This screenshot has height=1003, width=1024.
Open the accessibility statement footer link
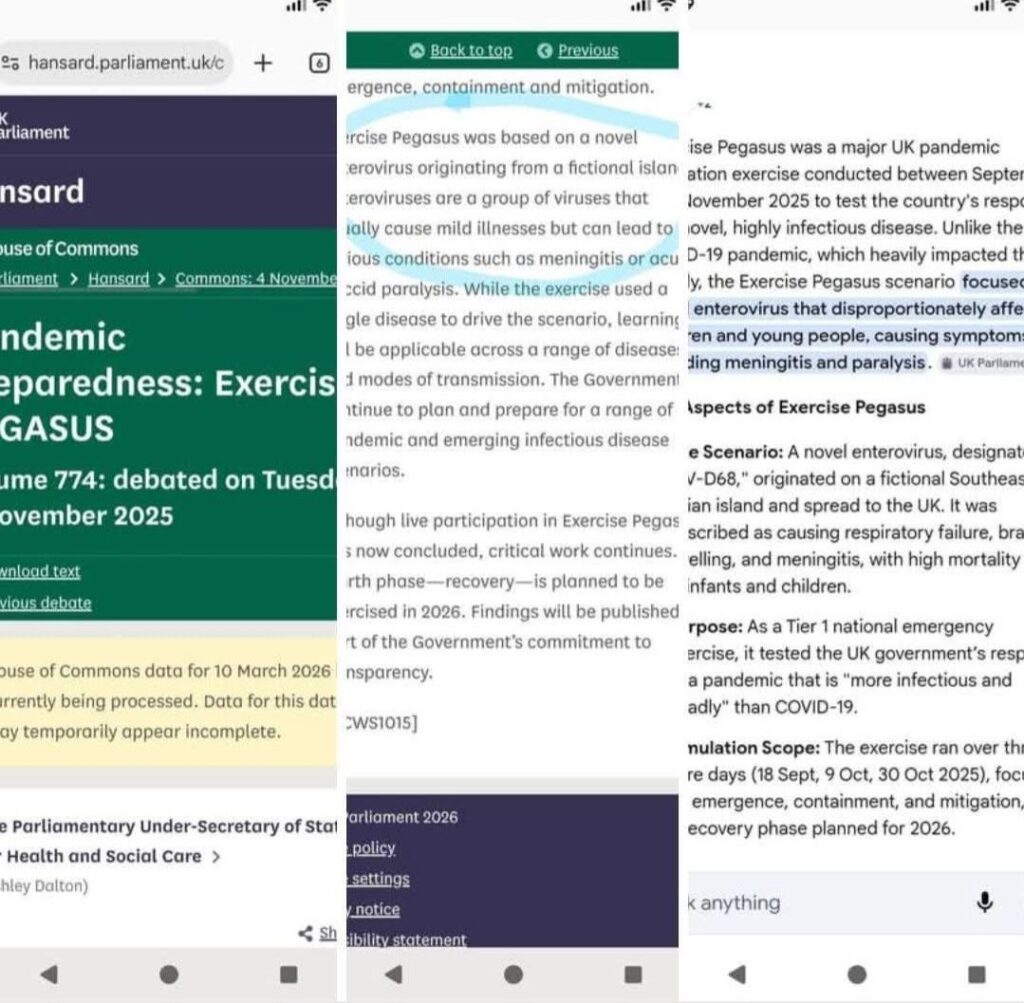pos(406,940)
